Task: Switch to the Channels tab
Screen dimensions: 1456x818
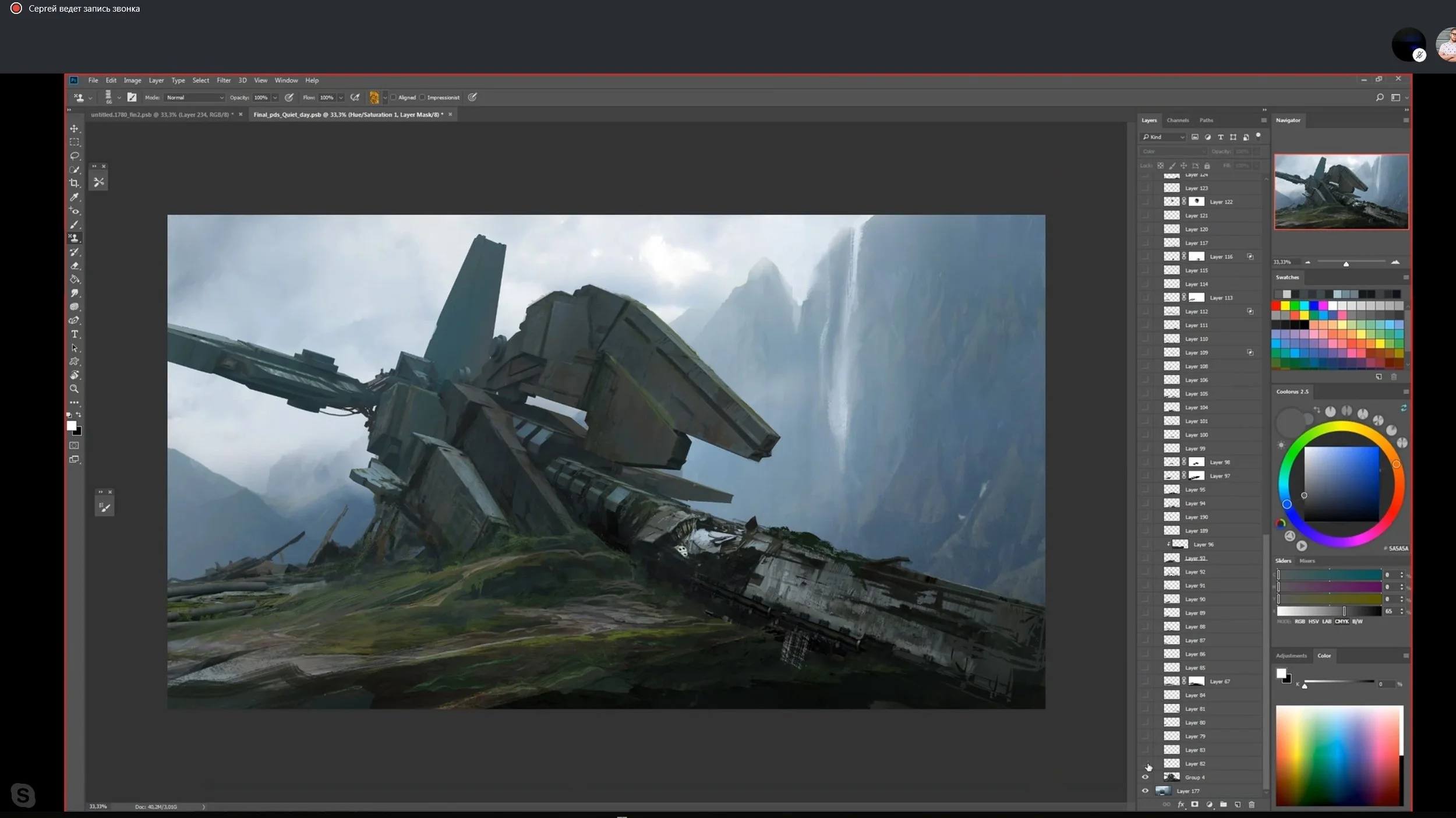Action: coord(1178,120)
